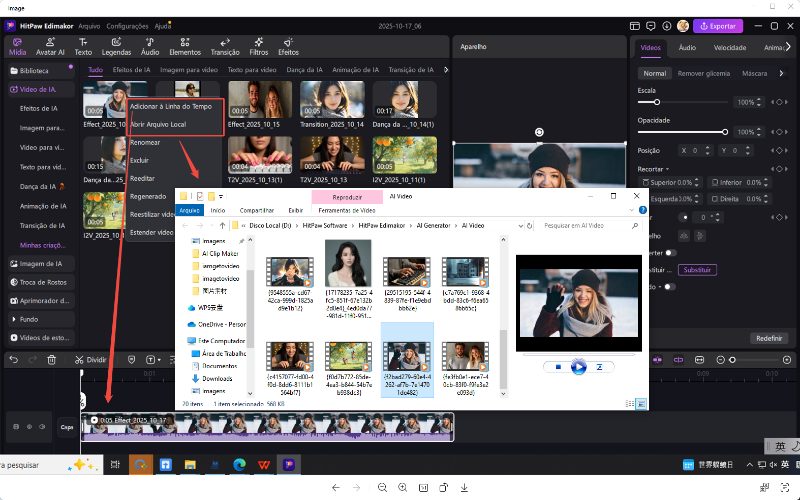Select the Legendas subtitles tool

tap(116, 45)
